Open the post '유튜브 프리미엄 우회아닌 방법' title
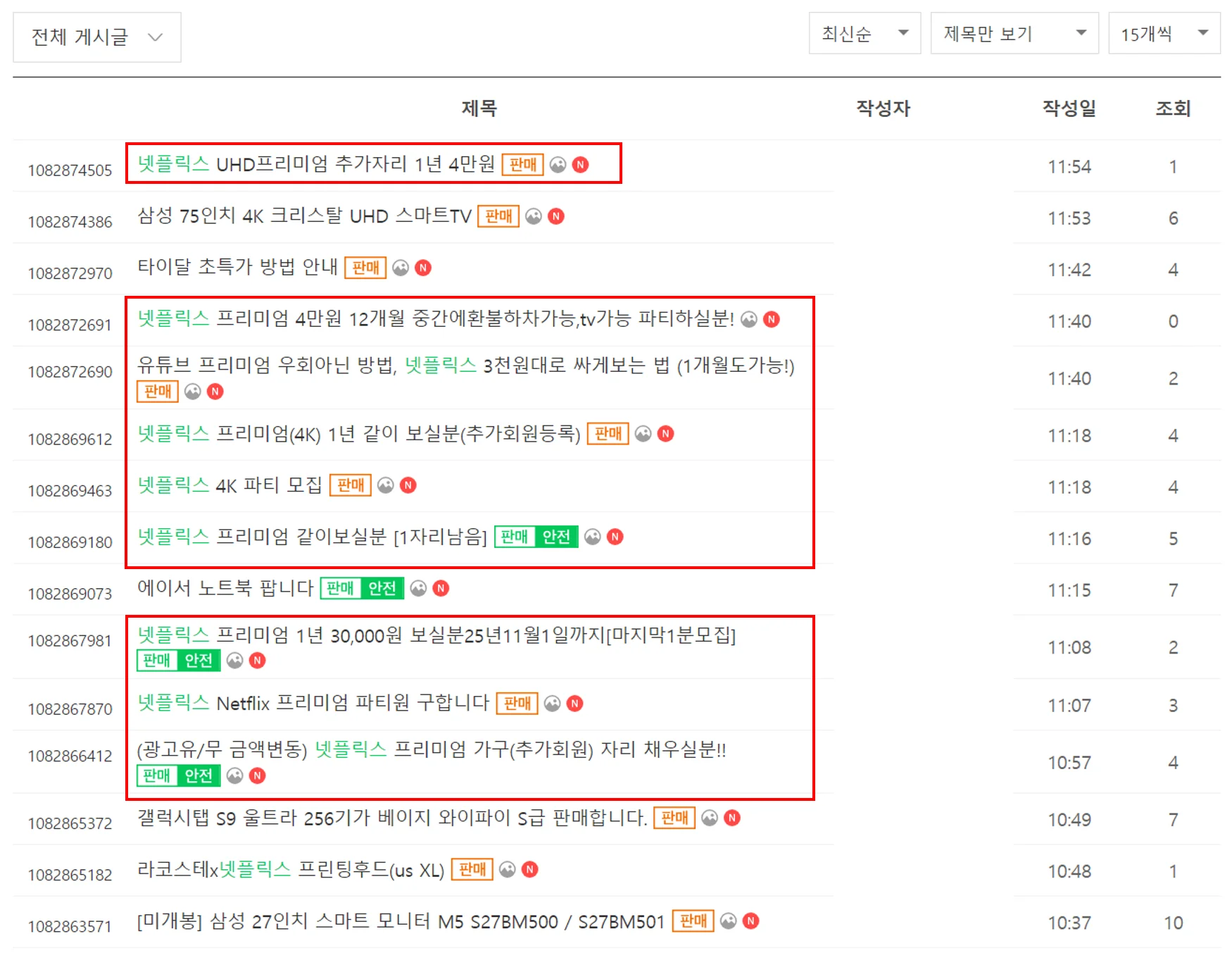Viewport: 1232px width, 960px height. 466,366
